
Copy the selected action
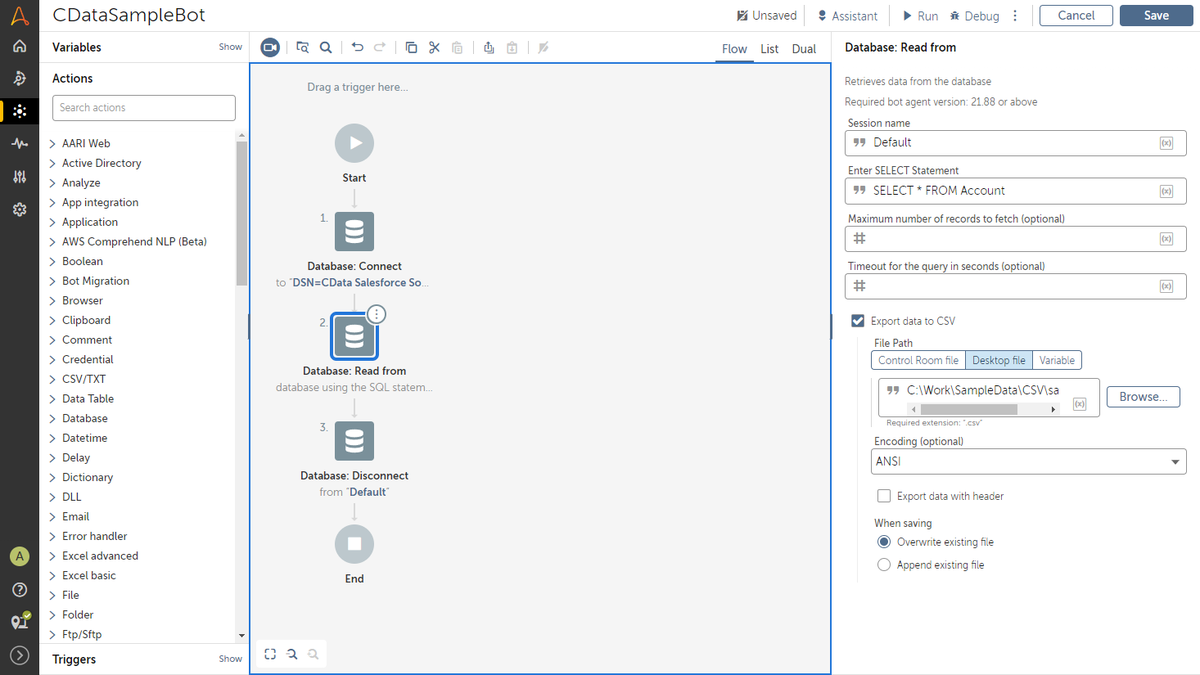411,47
